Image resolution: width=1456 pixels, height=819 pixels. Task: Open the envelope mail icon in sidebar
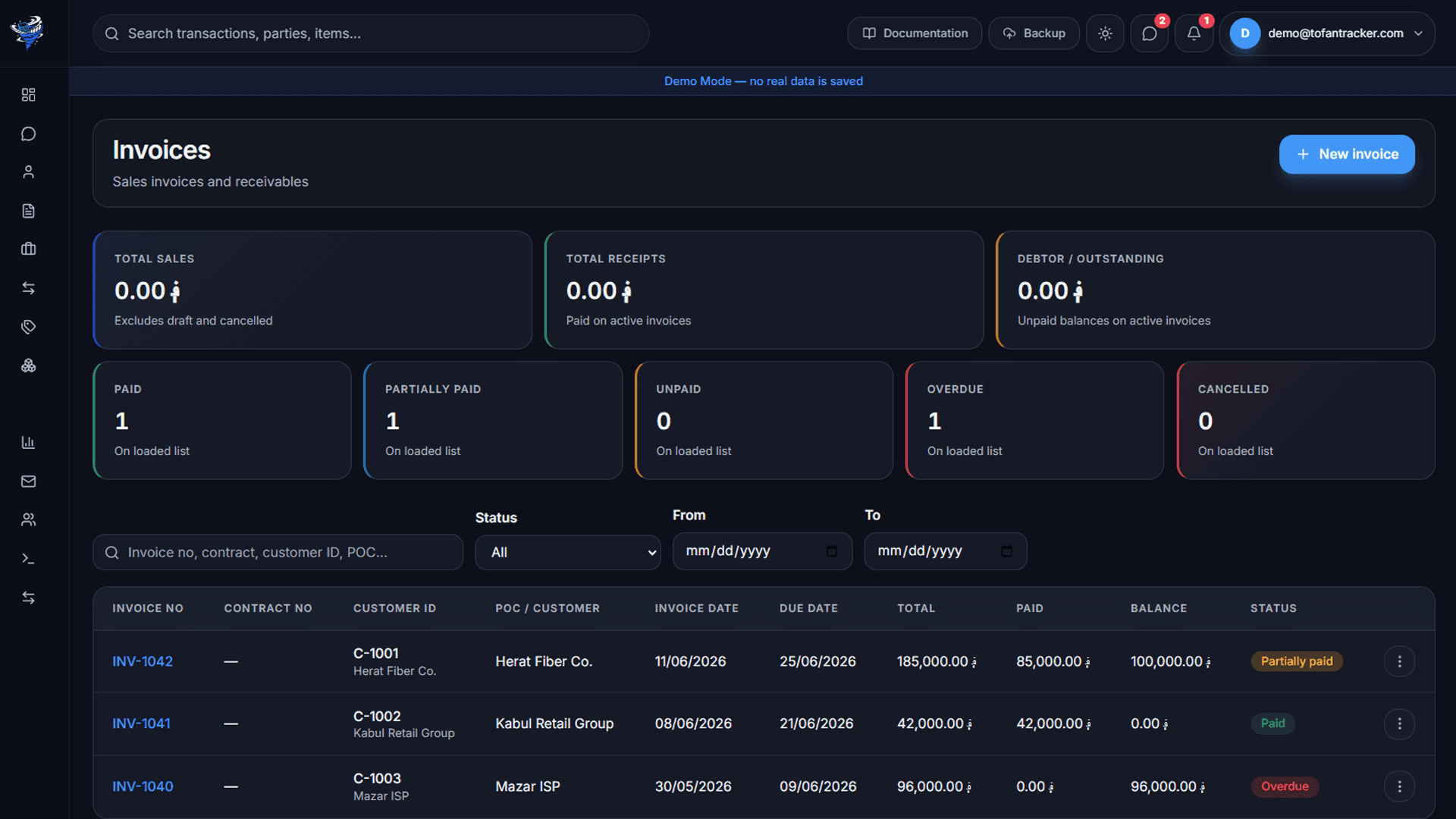[x=28, y=481]
